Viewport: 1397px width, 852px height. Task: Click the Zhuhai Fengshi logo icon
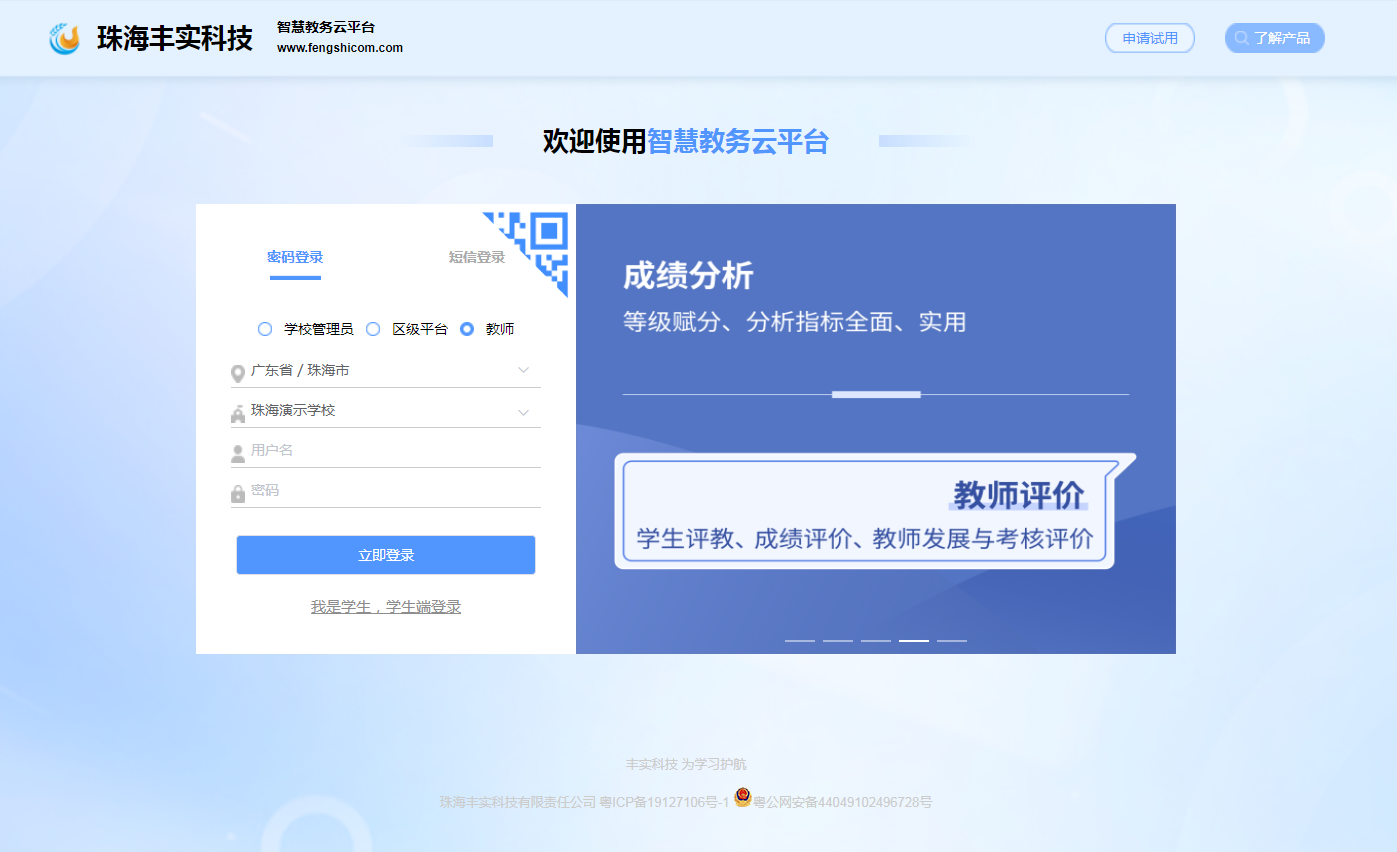click(x=64, y=39)
